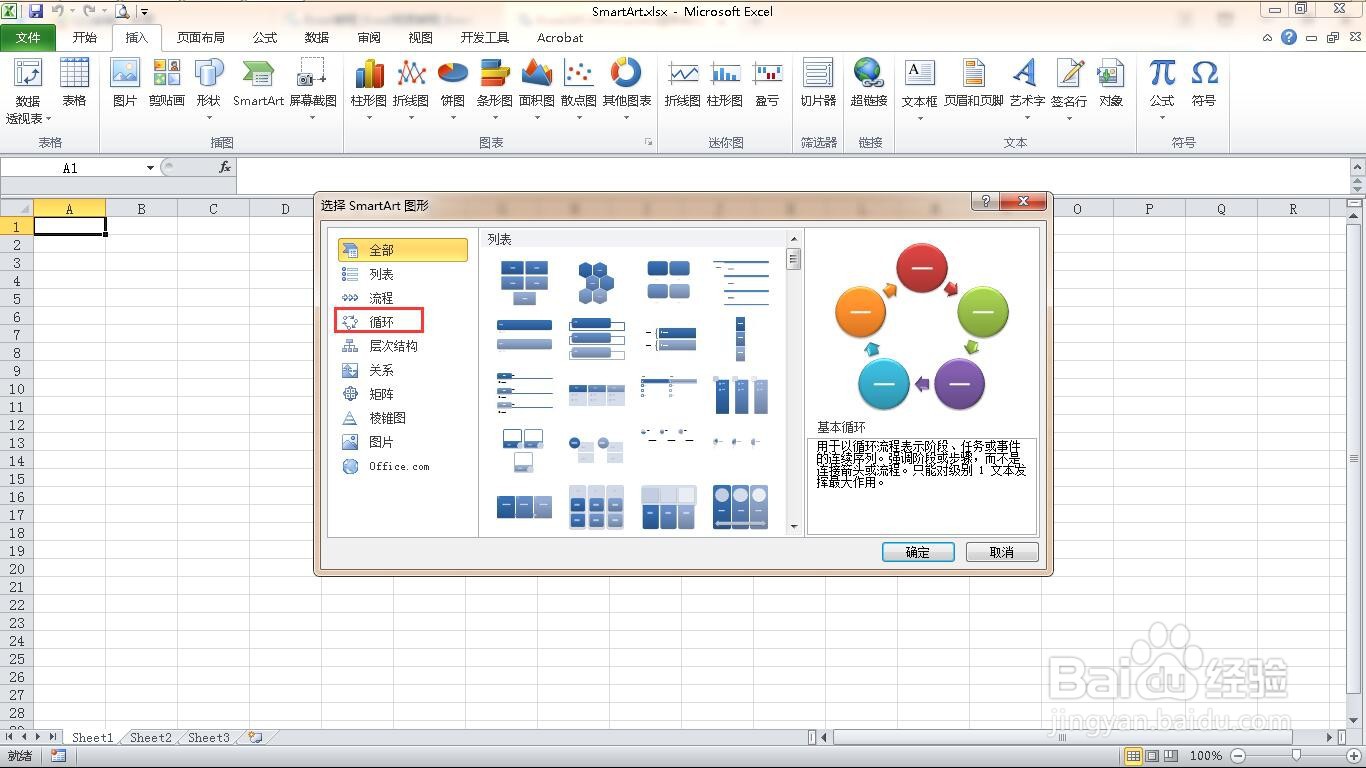Image resolution: width=1366 pixels, height=768 pixels.
Task: Click the insert new worksheet tab icon
Action: (x=256, y=738)
